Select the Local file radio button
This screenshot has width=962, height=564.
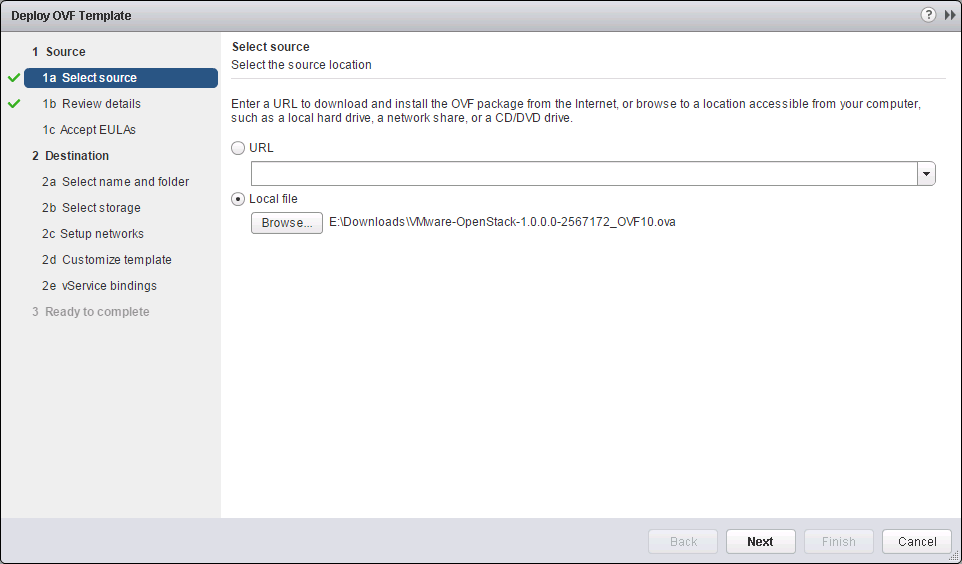[238, 199]
